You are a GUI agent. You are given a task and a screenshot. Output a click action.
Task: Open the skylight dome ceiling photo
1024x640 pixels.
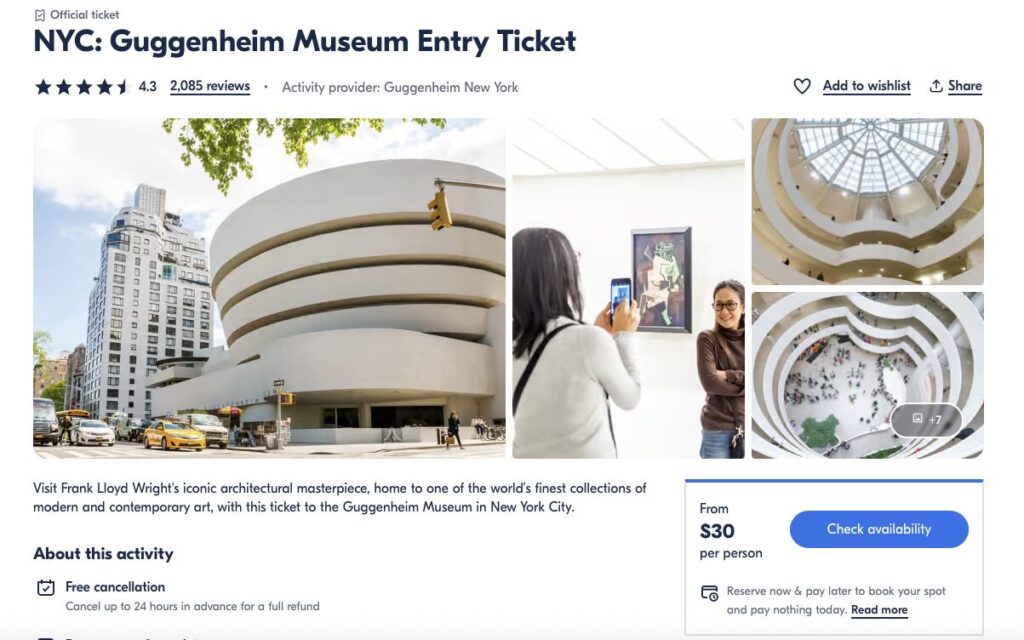867,201
